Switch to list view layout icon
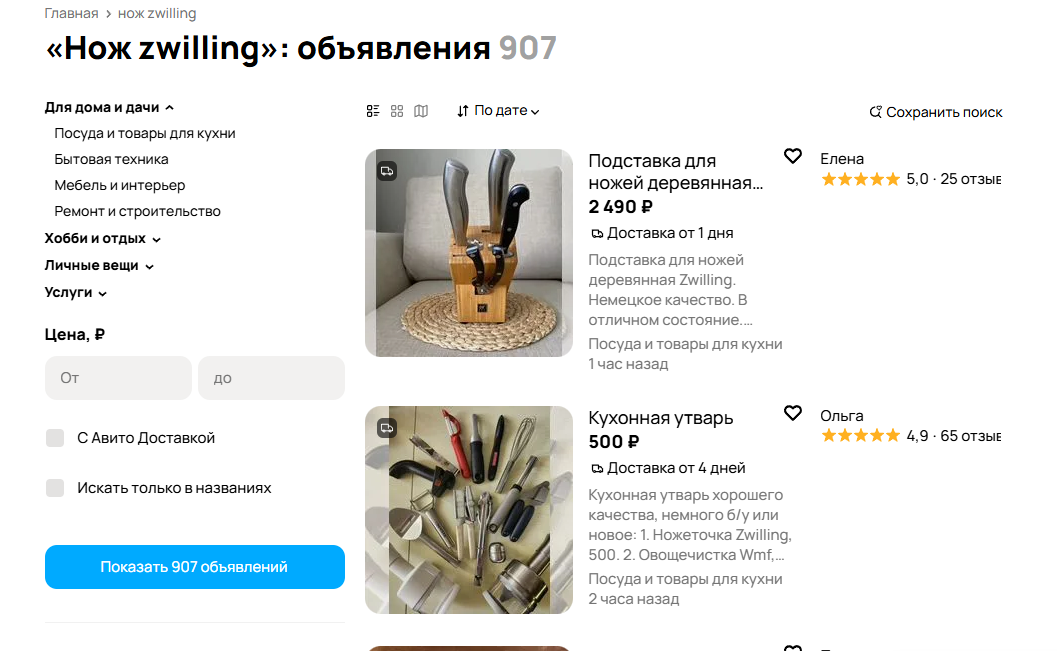The height and width of the screenshot is (651, 1057). tap(373, 111)
